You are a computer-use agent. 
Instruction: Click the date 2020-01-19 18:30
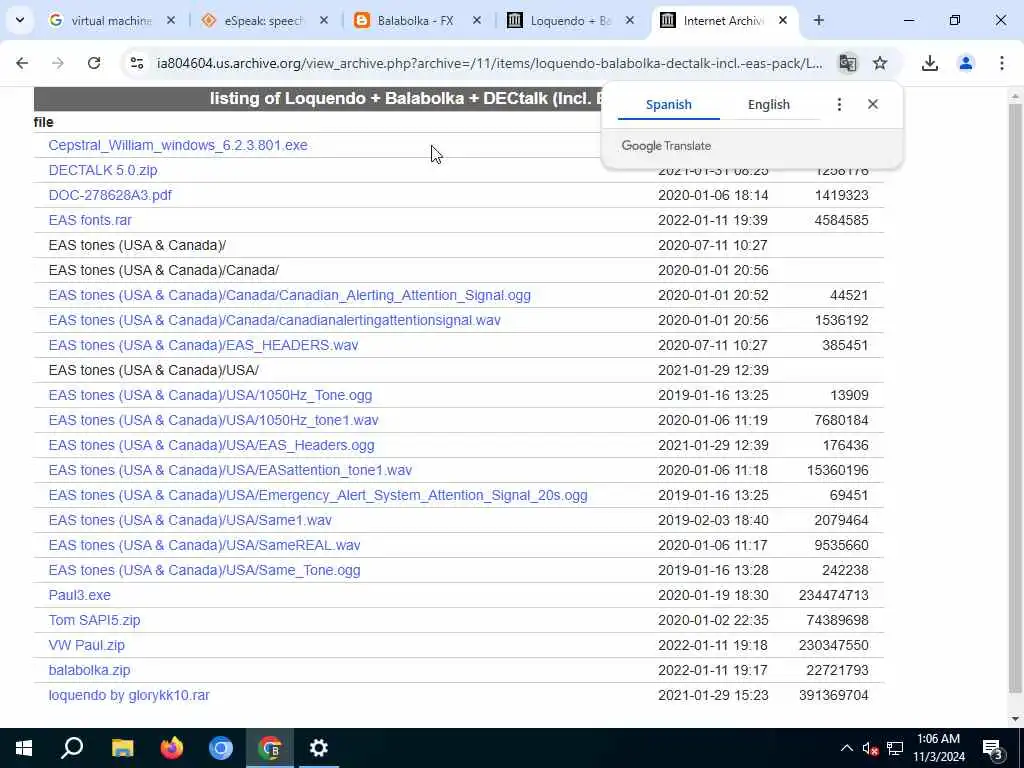pyautogui.click(x=713, y=595)
